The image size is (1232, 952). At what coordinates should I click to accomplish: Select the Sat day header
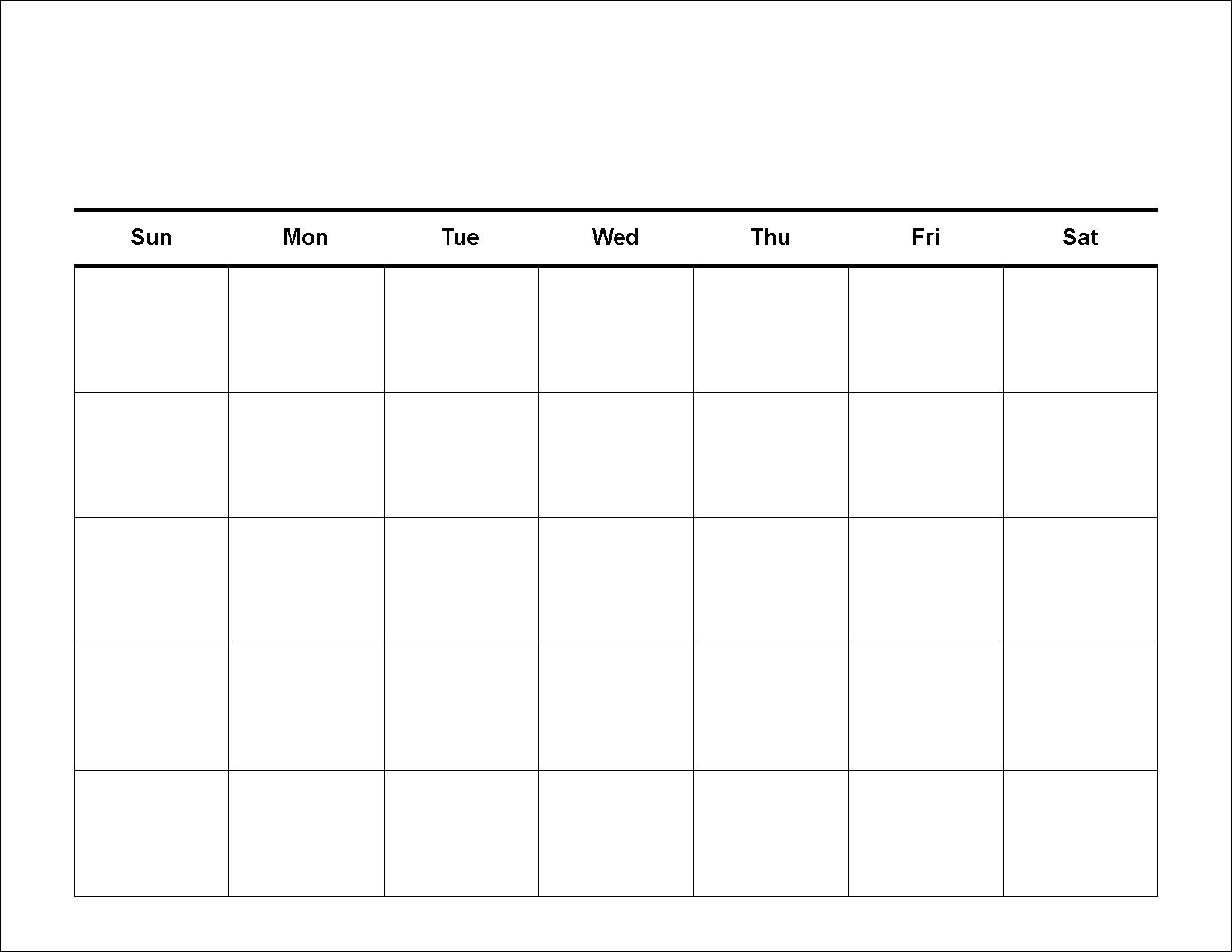(x=1080, y=237)
